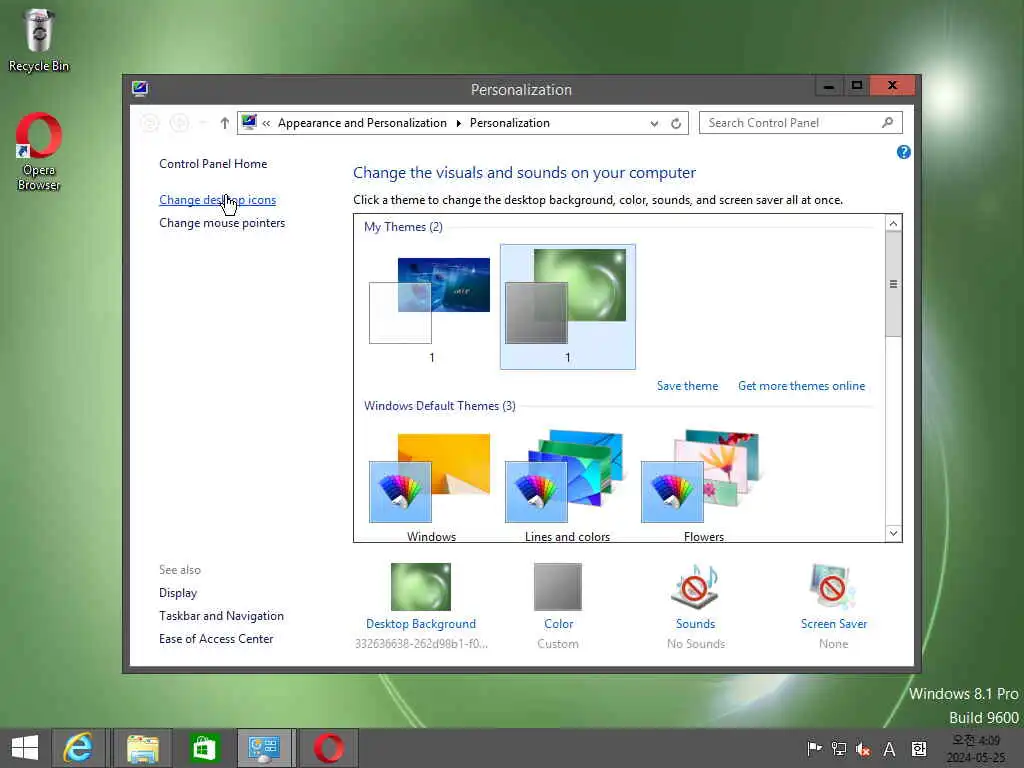Click the Forward navigation arrow
This screenshot has height=768, width=1024.
pos(180,123)
